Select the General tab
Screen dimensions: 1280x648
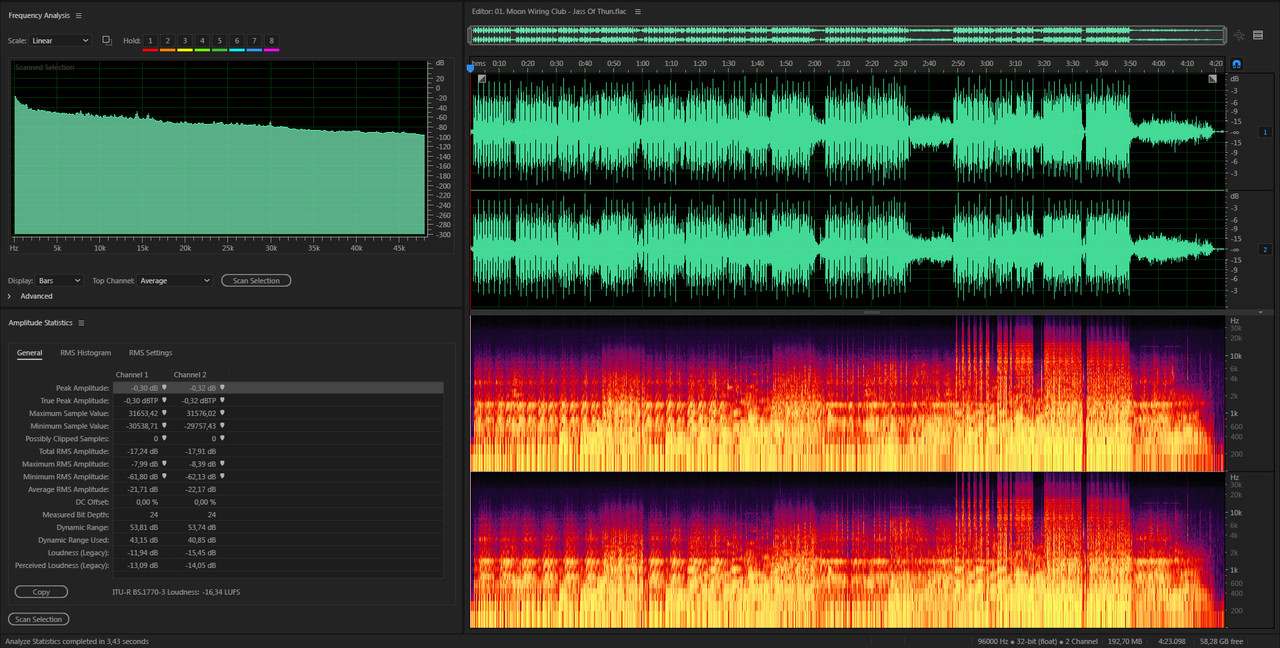click(29, 353)
